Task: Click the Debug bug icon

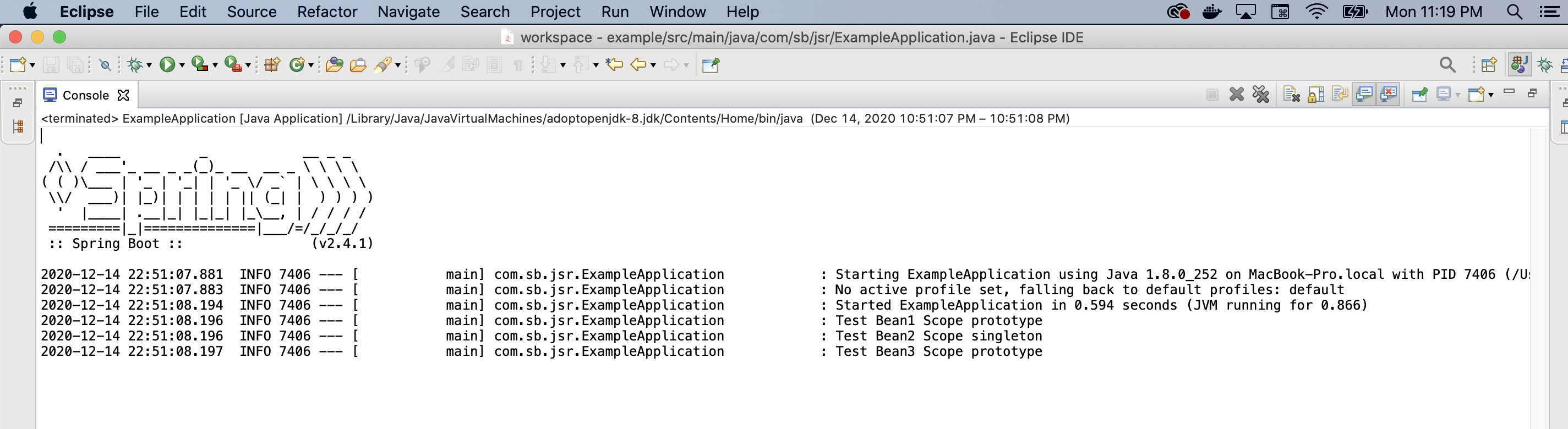Action: coord(135,64)
